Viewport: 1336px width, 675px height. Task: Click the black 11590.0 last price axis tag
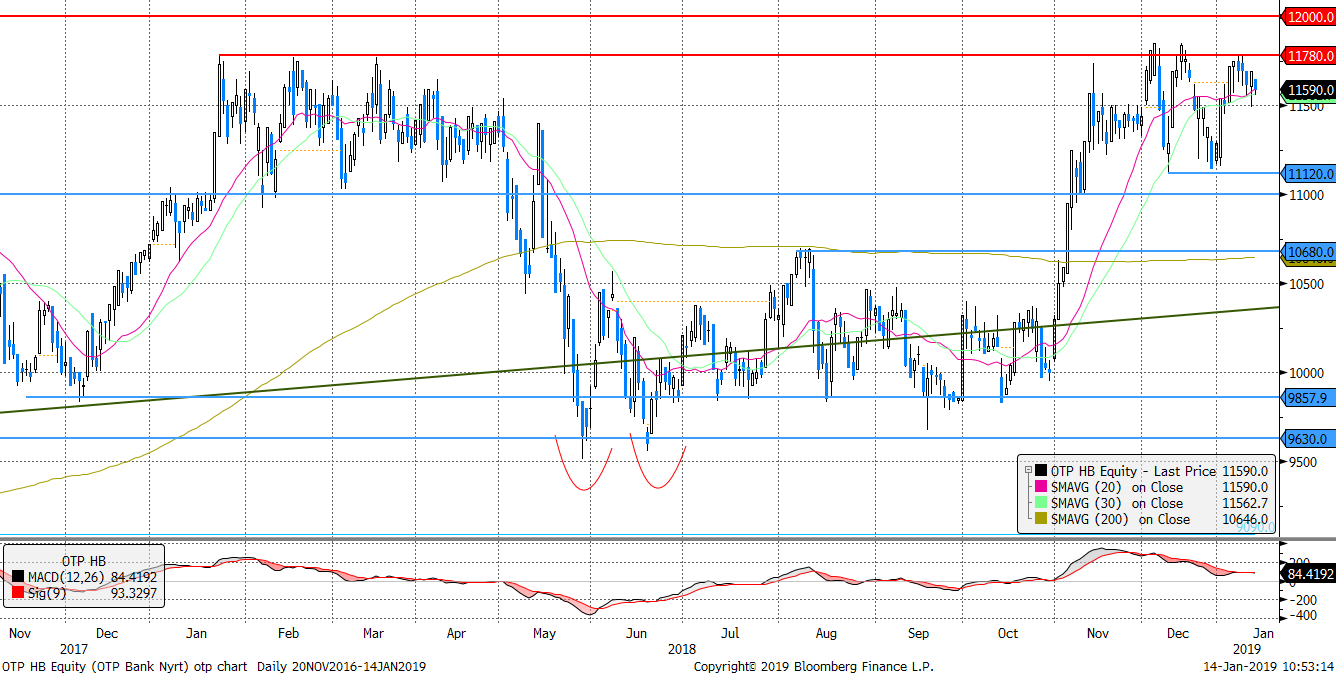[1308, 90]
